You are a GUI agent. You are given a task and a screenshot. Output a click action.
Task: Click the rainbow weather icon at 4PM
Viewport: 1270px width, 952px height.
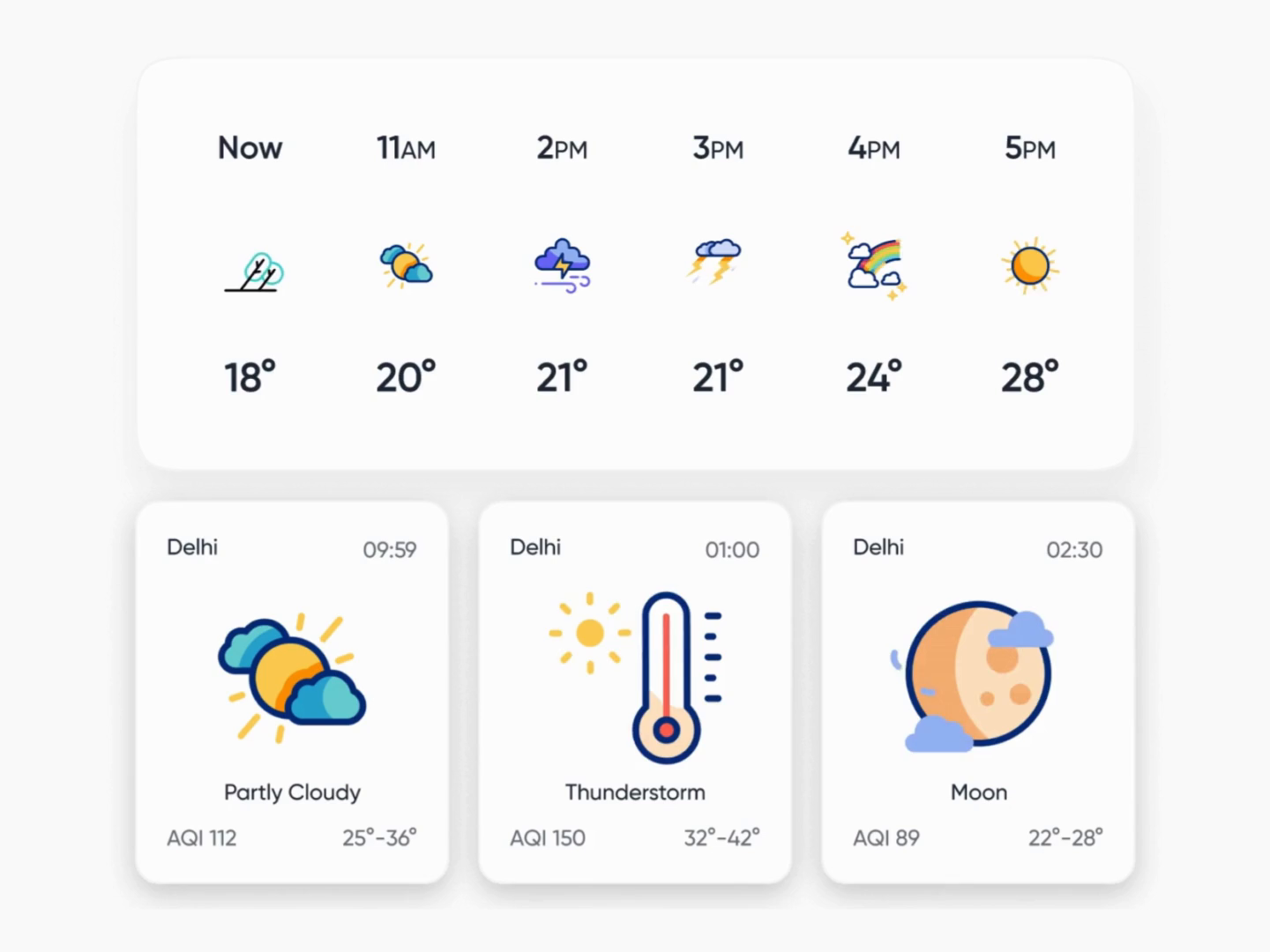(x=874, y=264)
